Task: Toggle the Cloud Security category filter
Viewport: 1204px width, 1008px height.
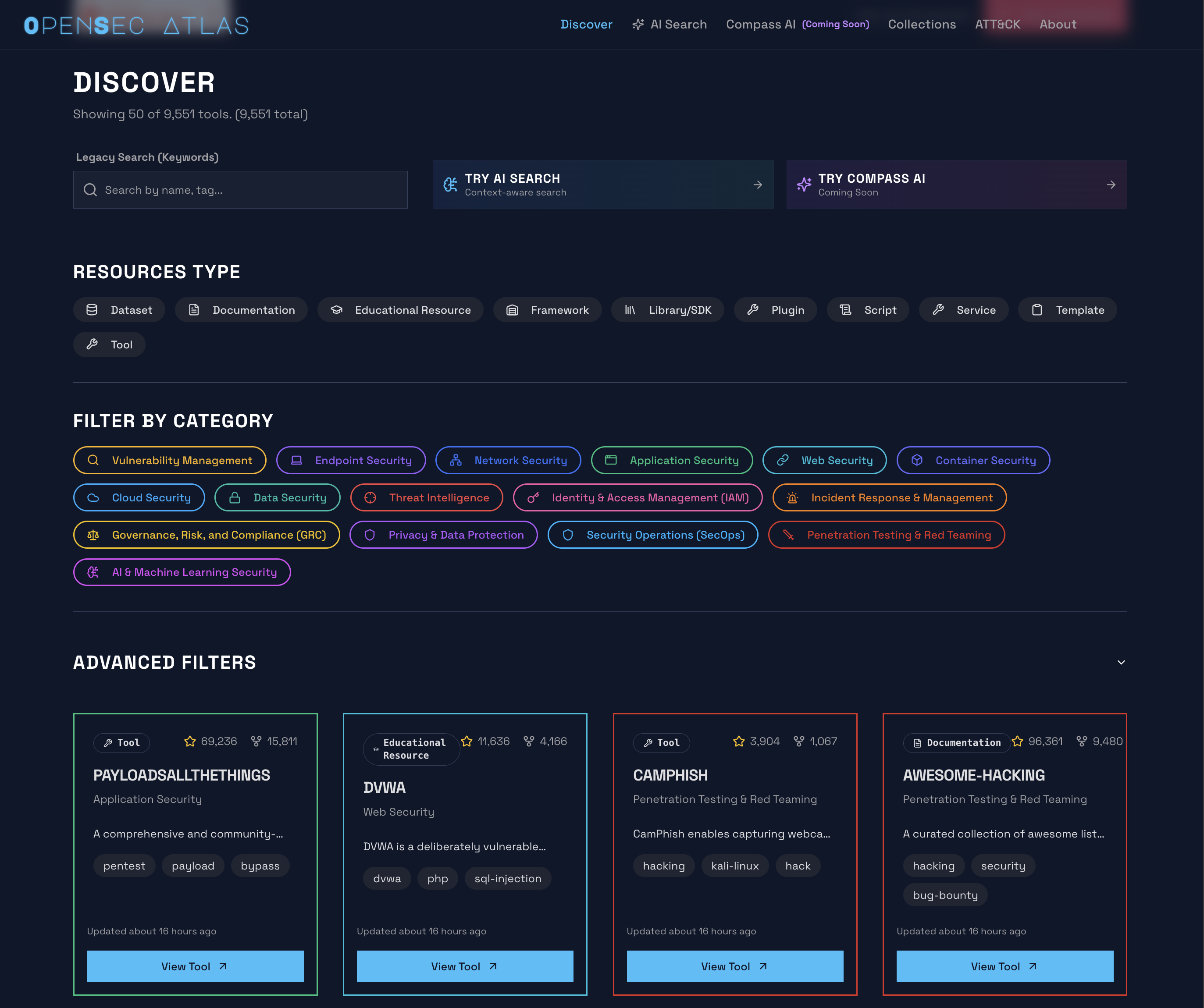Action: click(x=139, y=497)
